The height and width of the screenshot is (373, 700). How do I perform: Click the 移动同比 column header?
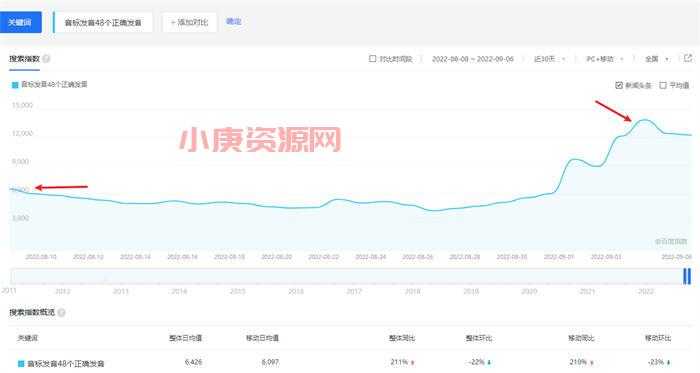click(x=581, y=338)
